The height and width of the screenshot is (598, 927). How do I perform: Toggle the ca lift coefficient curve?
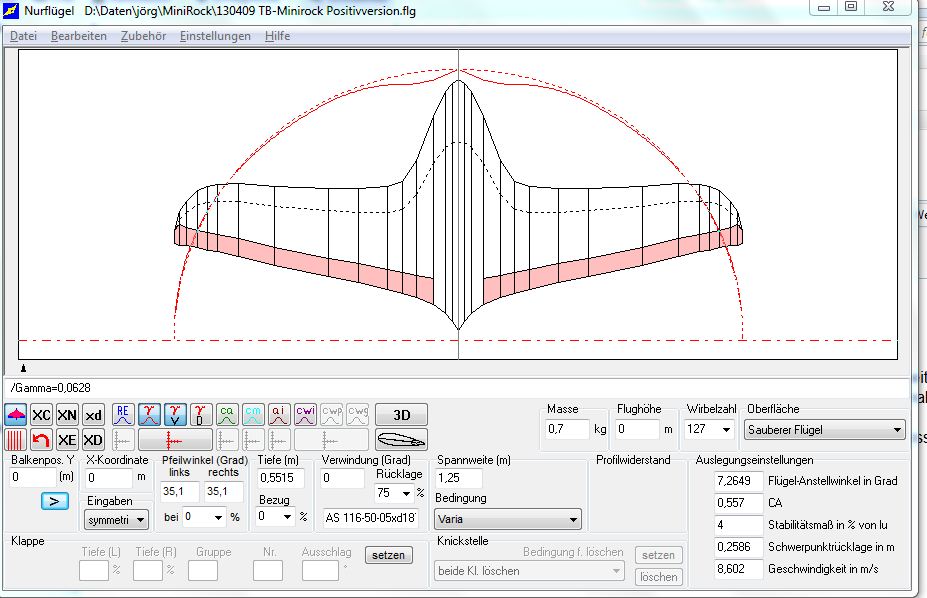[x=227, y=415]
